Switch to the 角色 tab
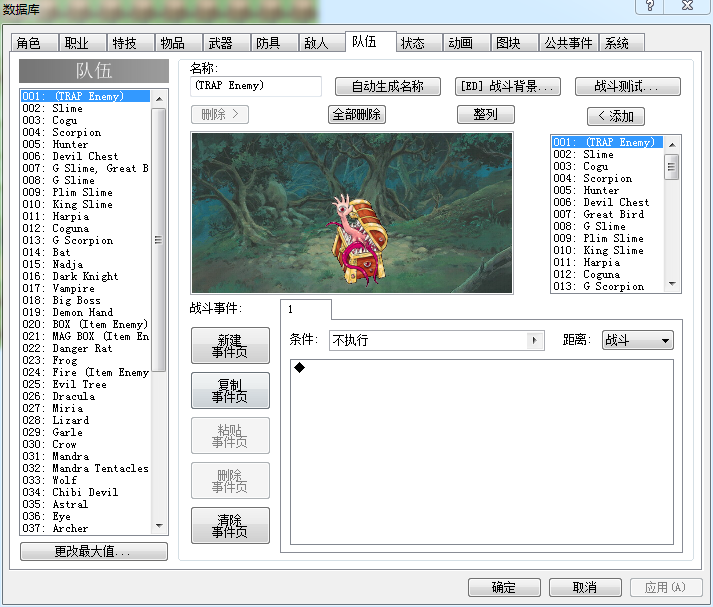Screen dimensions: 713x607 35,43
